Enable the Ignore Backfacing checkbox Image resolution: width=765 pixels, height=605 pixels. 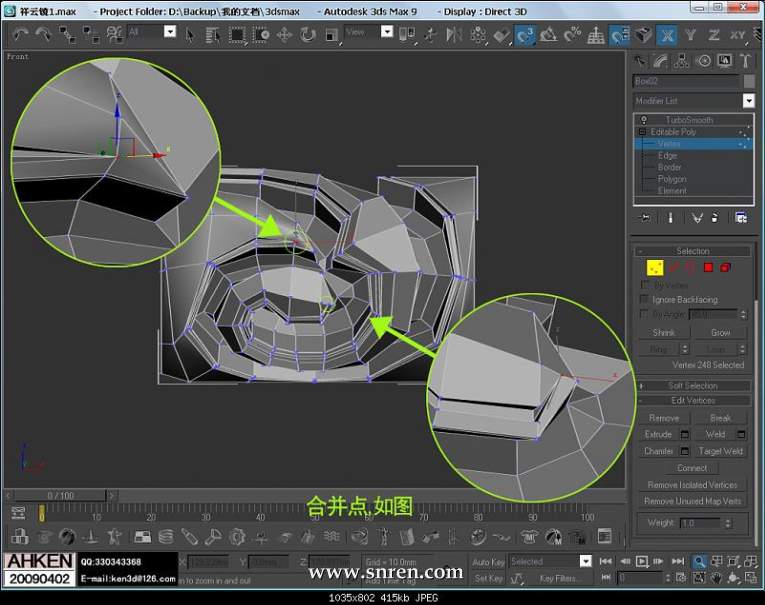(x=645, y=299)
